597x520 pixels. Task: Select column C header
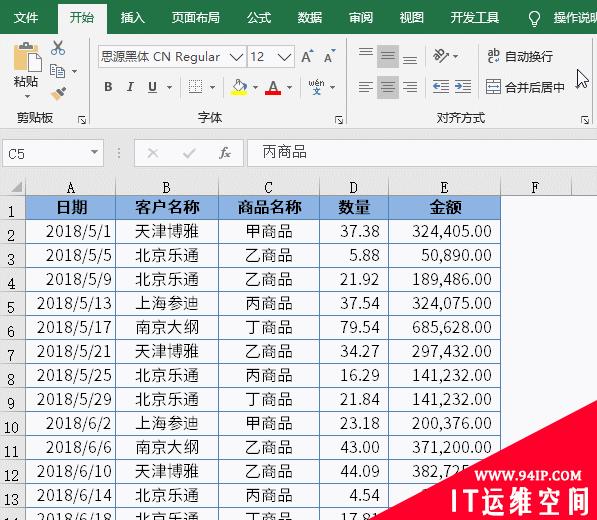coord(268,187)
